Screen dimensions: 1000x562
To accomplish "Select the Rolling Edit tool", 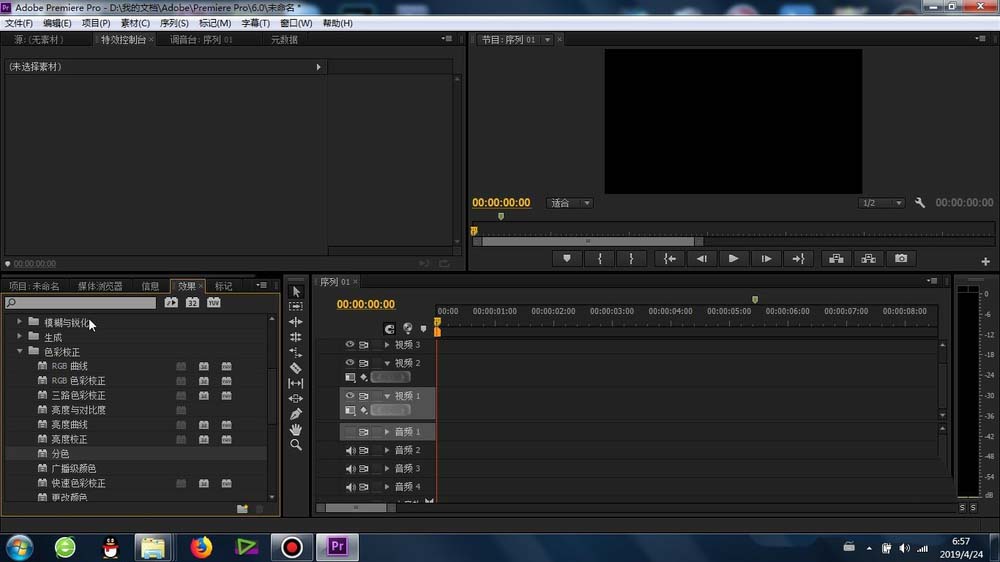I will (296, 337).
